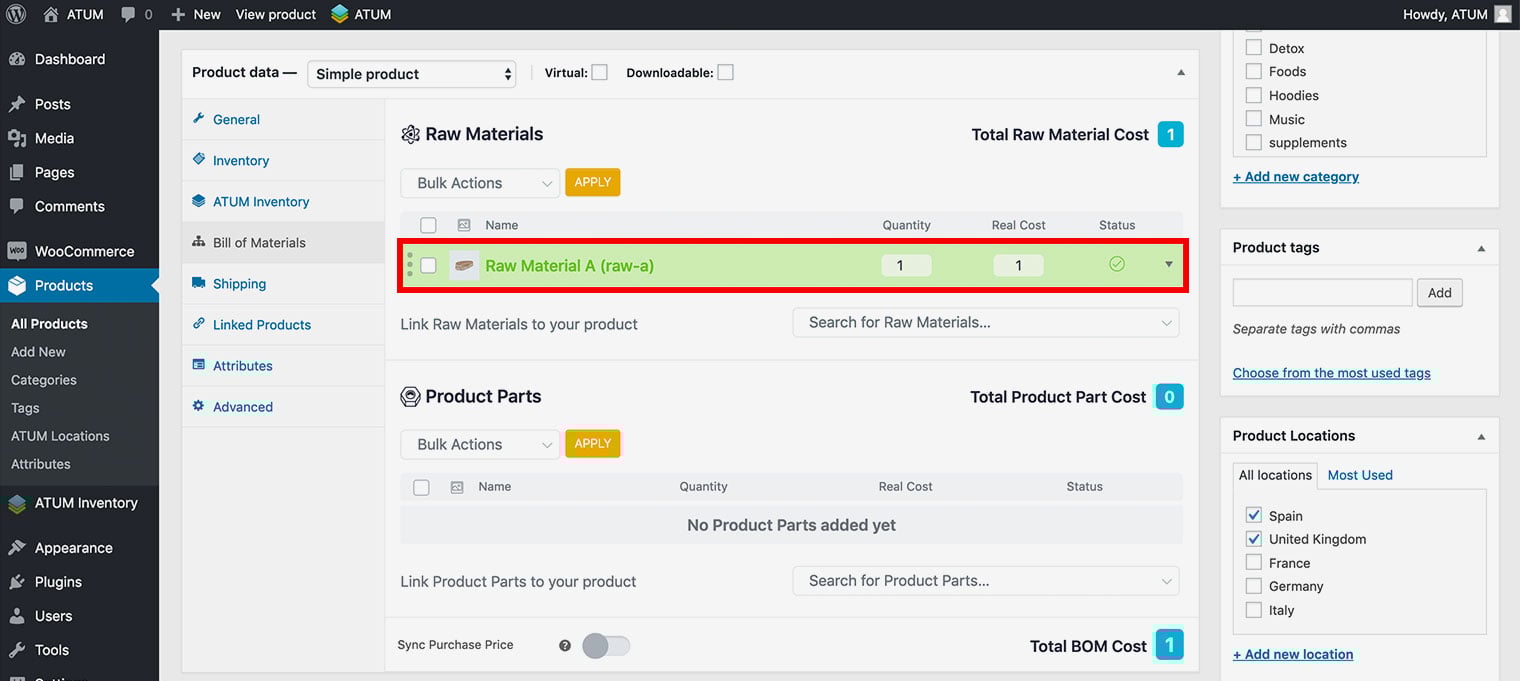Click the WooCommerce icon in sidebar
This screenshot has width=1520, height=681.
point(17,251)
